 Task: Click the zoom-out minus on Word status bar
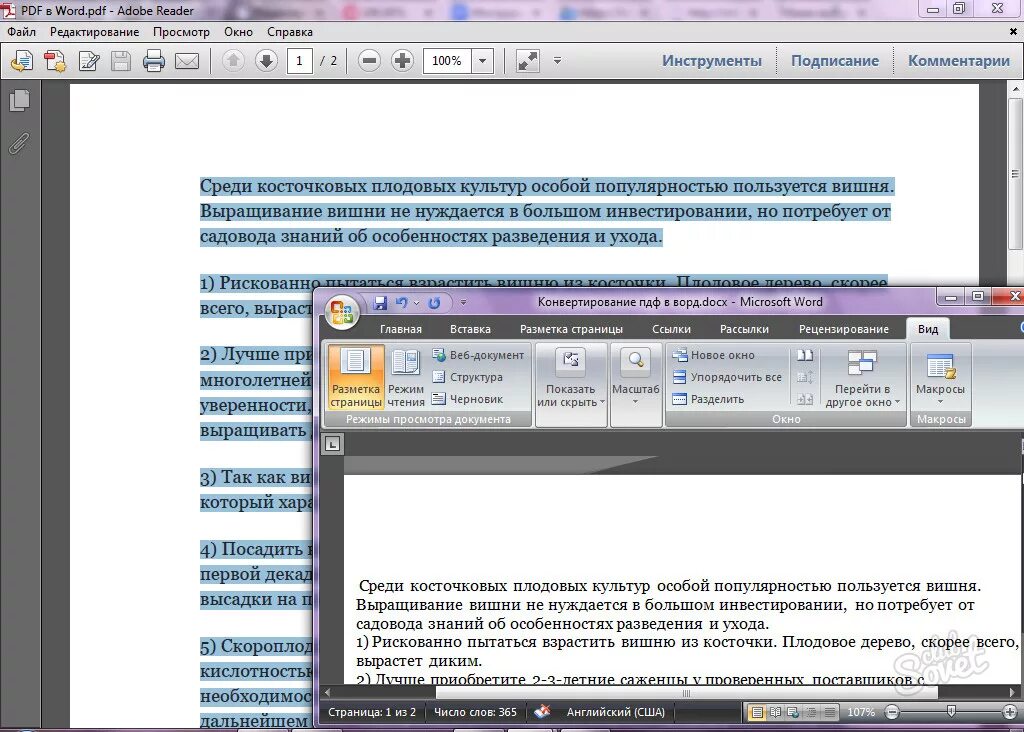click(x=893, y=712)
